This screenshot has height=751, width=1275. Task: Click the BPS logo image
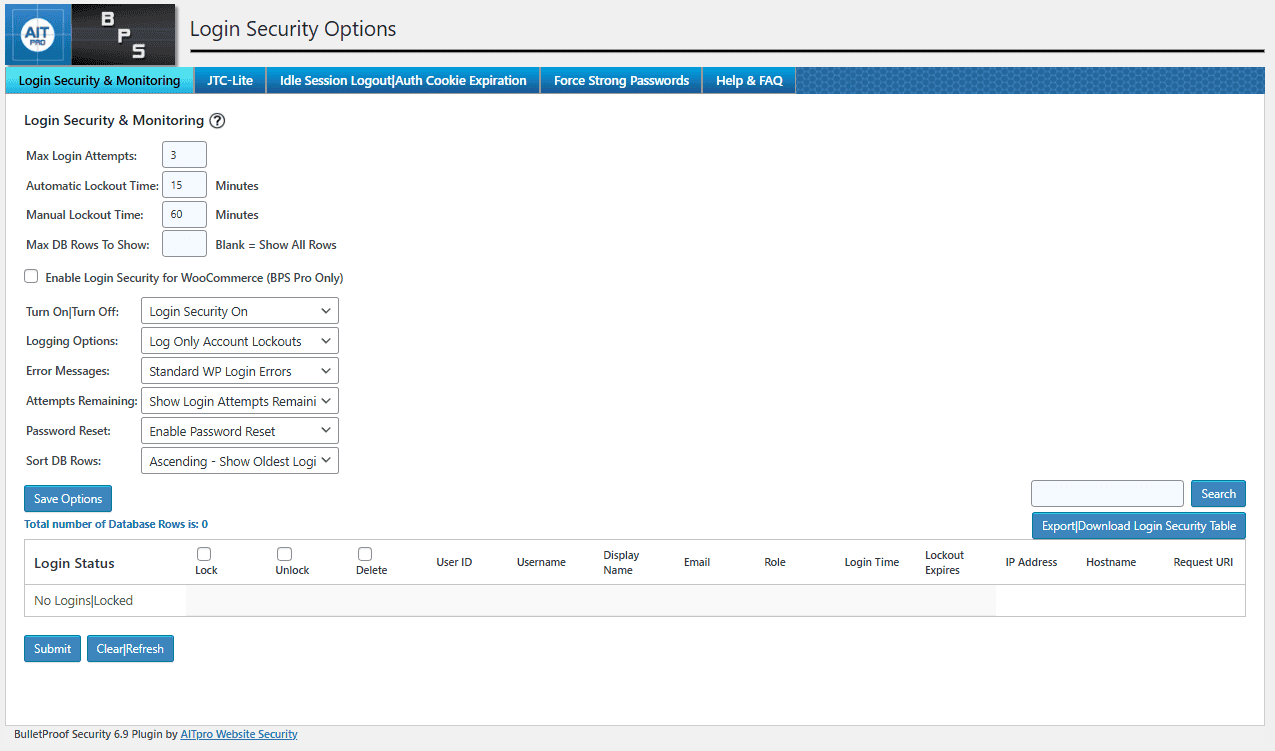click(123, 35)
